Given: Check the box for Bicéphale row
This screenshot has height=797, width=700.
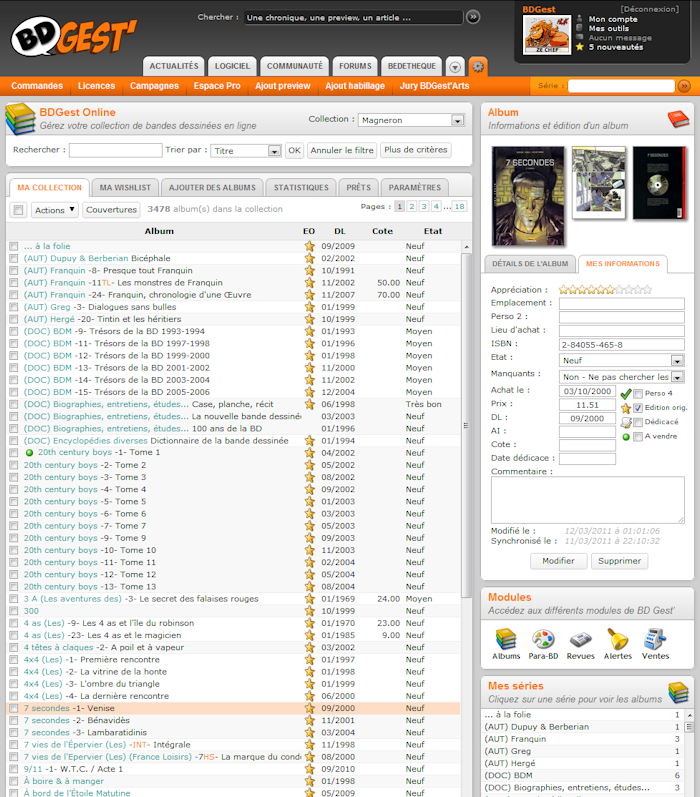Looking at the screenshot, I should click(x=14, y=258).
